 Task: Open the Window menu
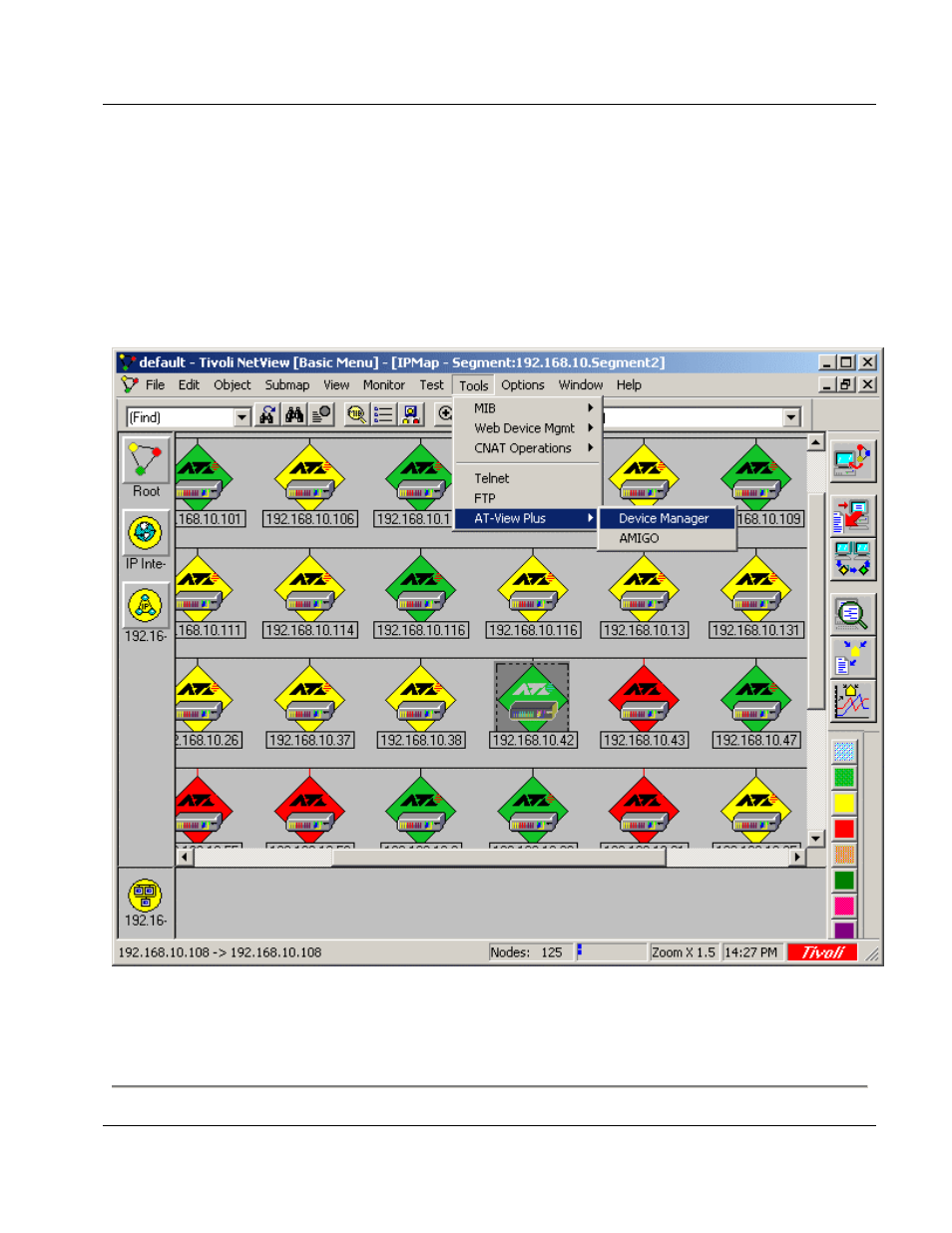coord(581,385)
